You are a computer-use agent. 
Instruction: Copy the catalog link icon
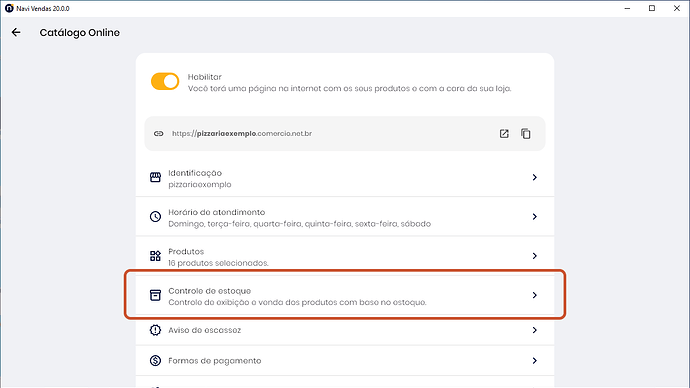526,134
